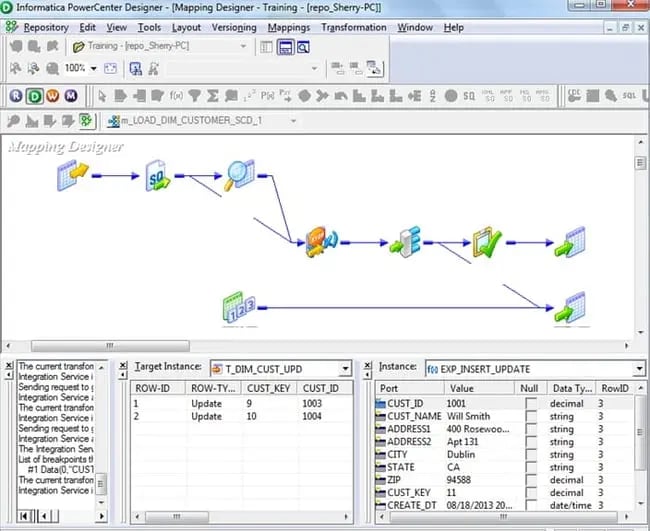
Task: Open the Mappings menu
Action: pos(289,27)
